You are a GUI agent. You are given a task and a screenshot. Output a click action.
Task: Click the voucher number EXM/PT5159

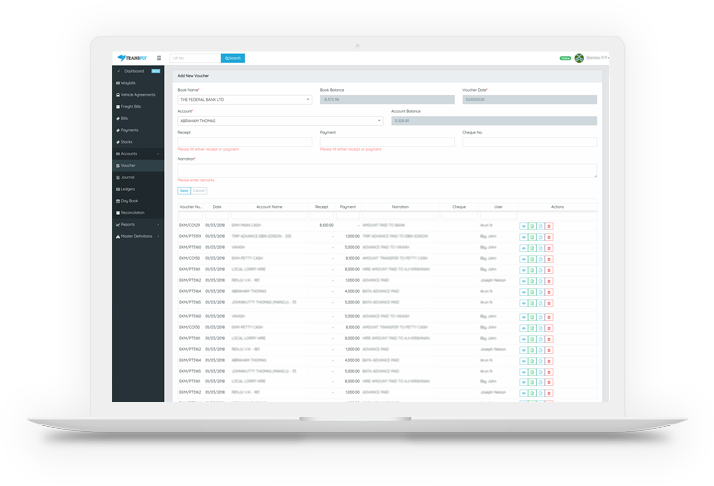tap(190, 236)
